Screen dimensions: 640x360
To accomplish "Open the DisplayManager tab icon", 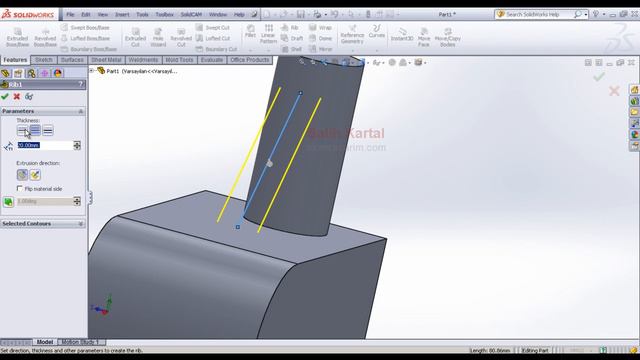I will (58, 73).
